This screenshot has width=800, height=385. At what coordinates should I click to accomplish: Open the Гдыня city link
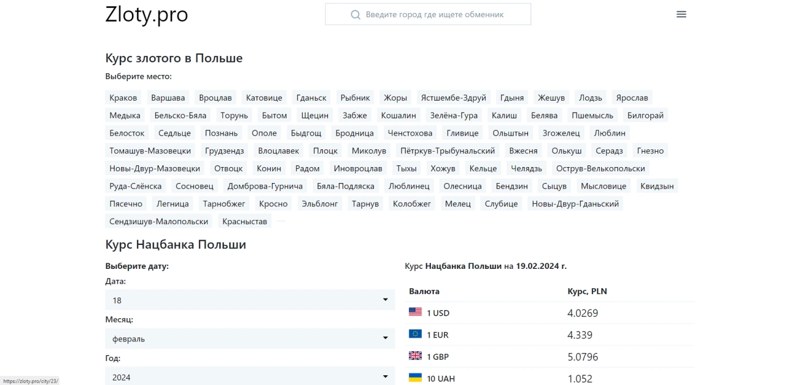click(x=512, y=97)
